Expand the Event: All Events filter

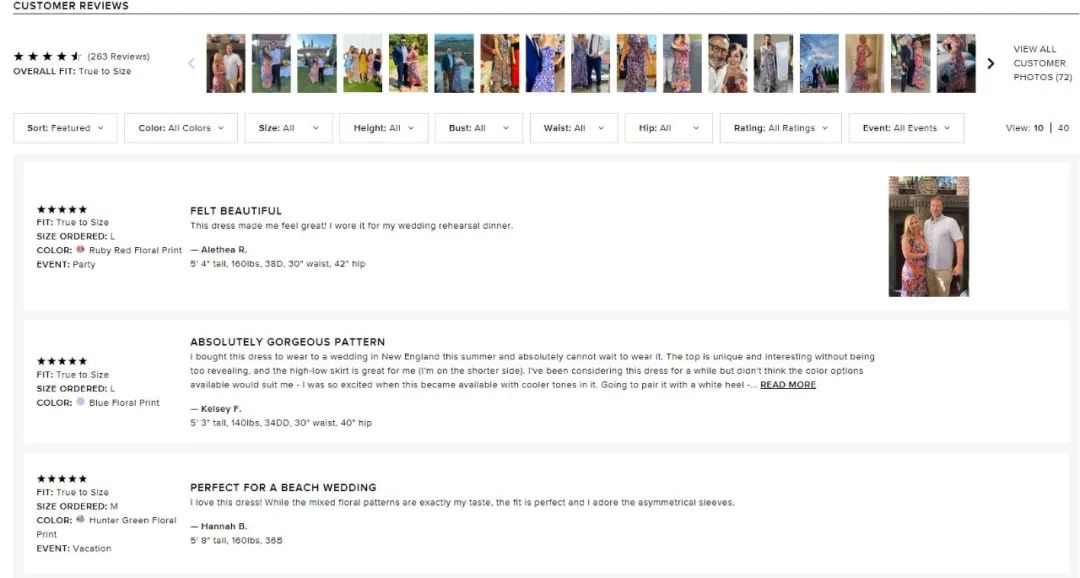point(906,128)
